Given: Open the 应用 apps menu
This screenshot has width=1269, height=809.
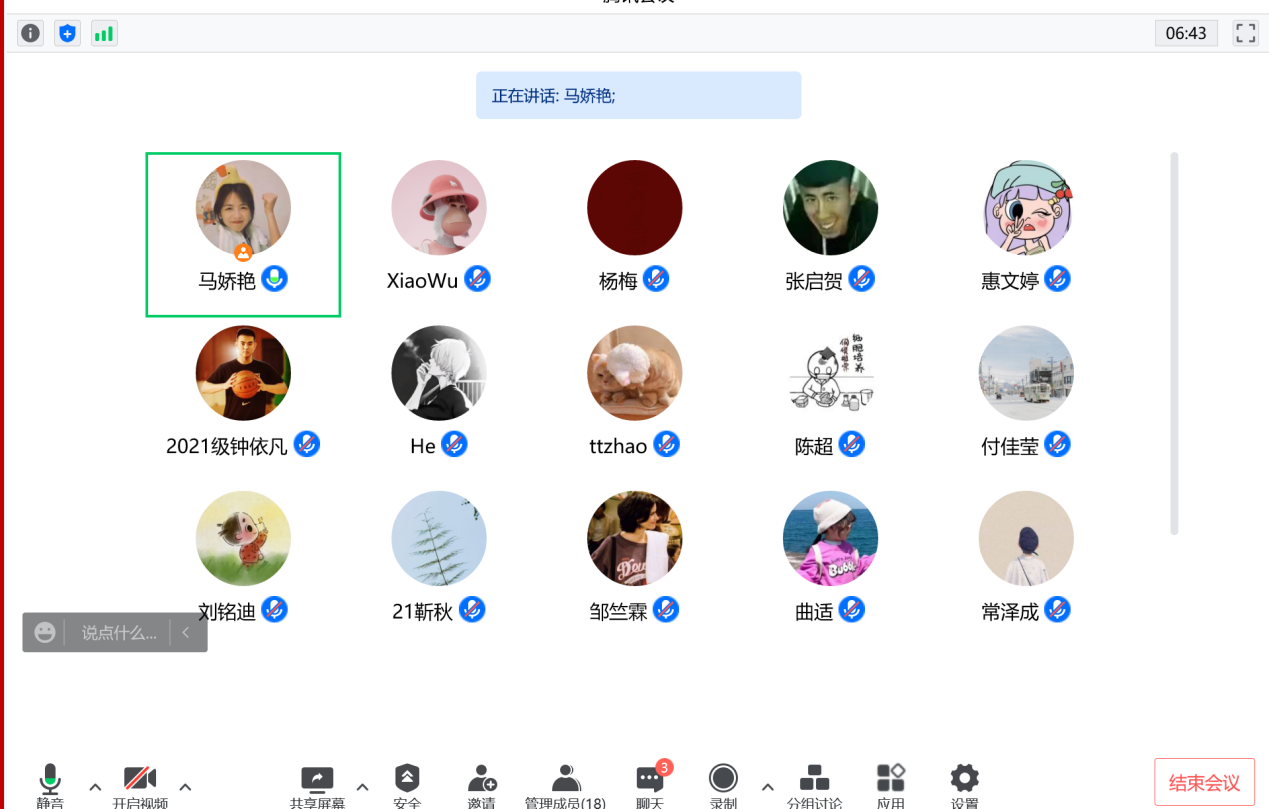Looking at the screenshot, I should (890, 783).
